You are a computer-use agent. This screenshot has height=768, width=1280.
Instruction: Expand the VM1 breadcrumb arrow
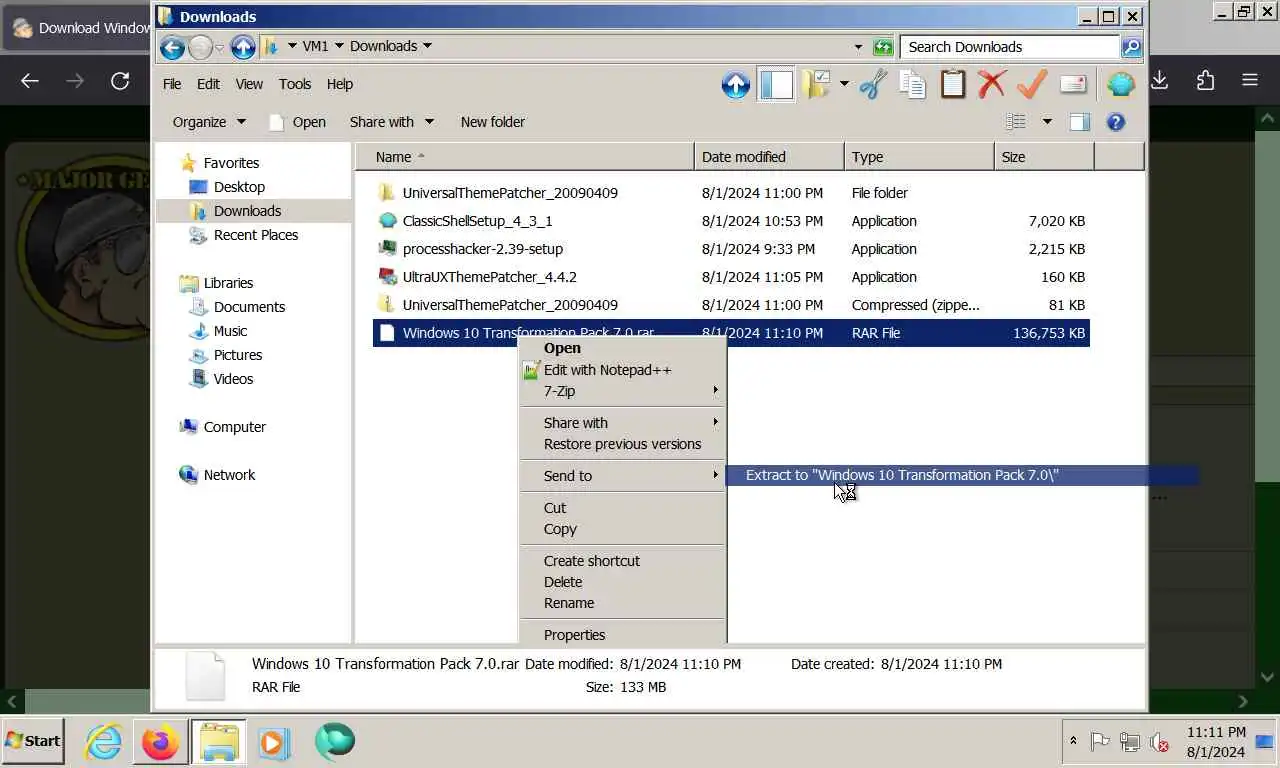tap(339, 46)
